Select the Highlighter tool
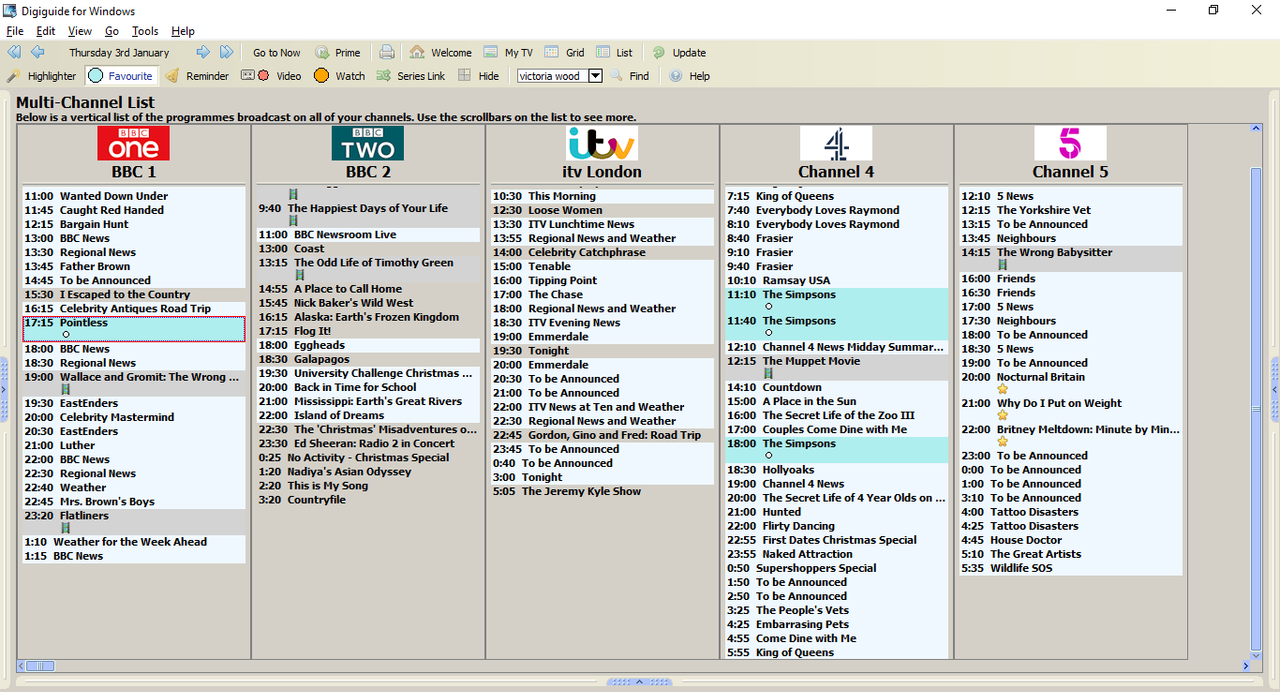The height and width of the screenshot is (692, 1280). [41, 76]
